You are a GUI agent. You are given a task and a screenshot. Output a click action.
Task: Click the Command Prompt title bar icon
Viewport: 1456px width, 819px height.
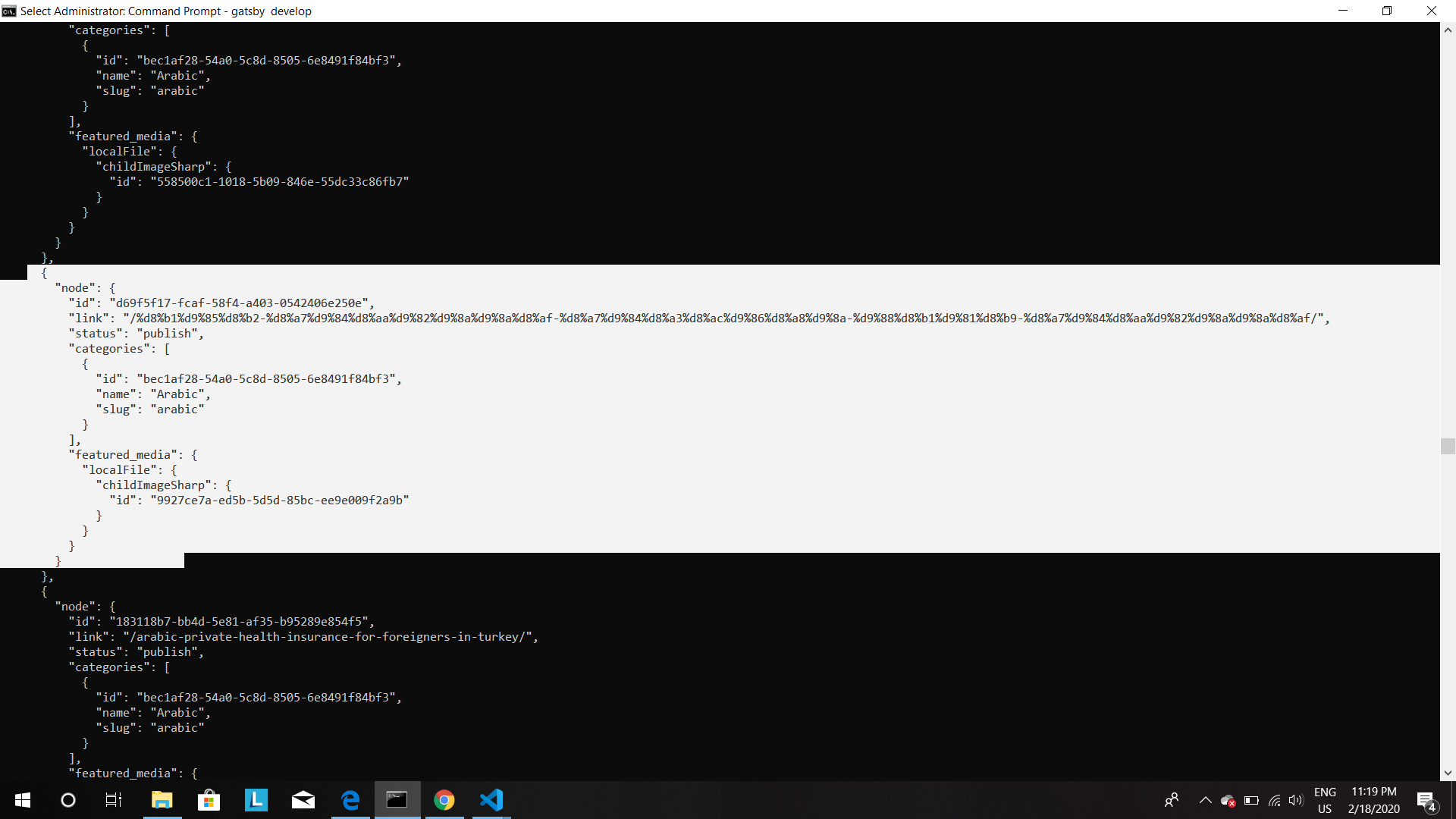coord(9,11)
